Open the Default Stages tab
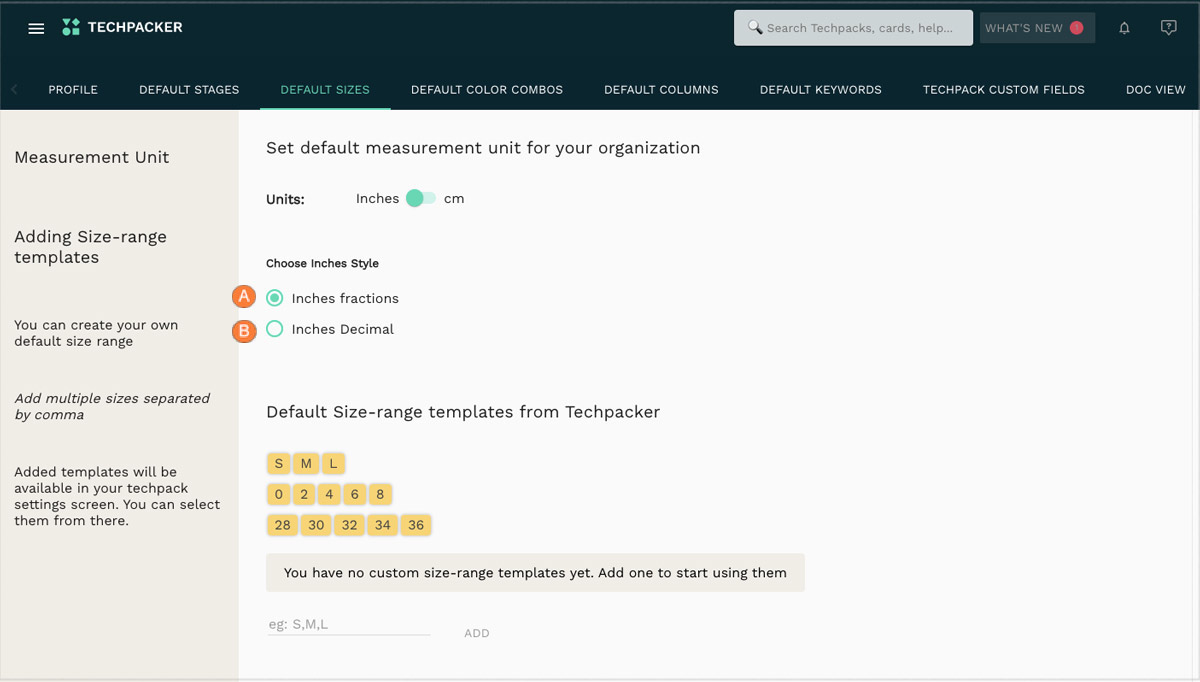The width and height of the screenshot is (1200, 682). click(189, 90)
